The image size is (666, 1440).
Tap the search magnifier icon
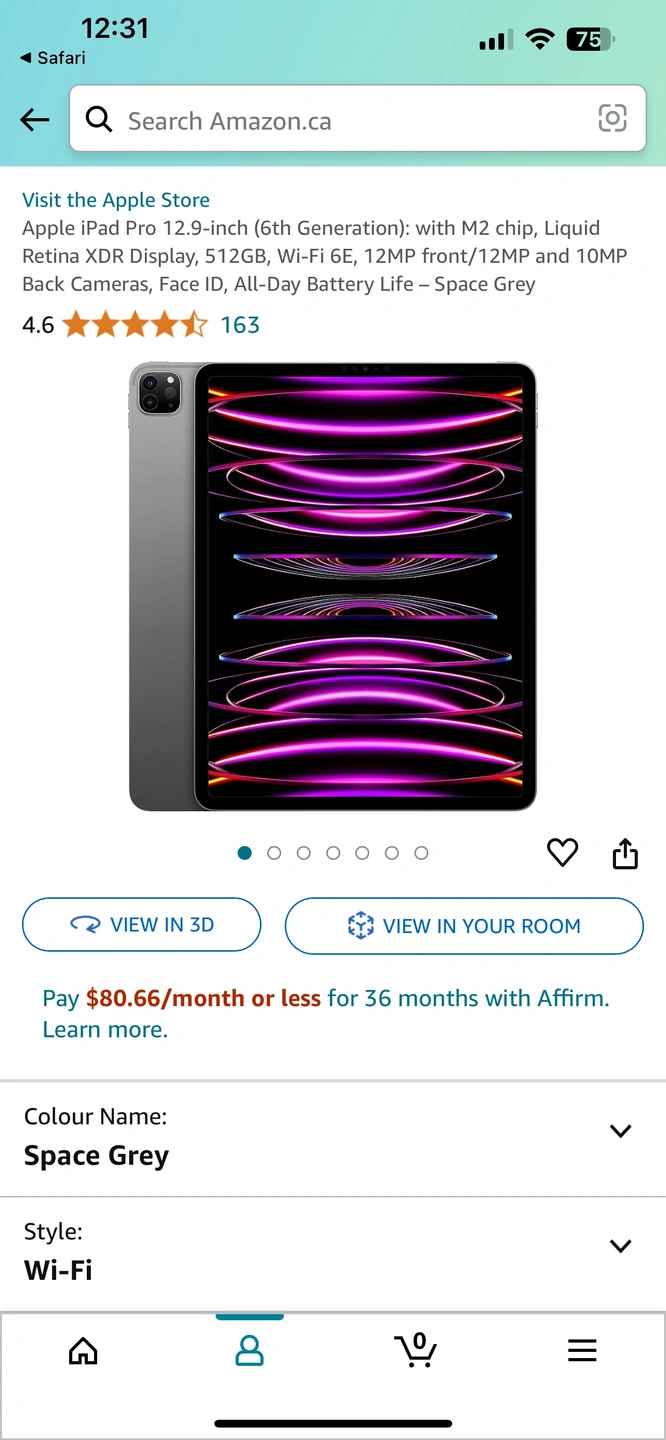tap(99, 120)
